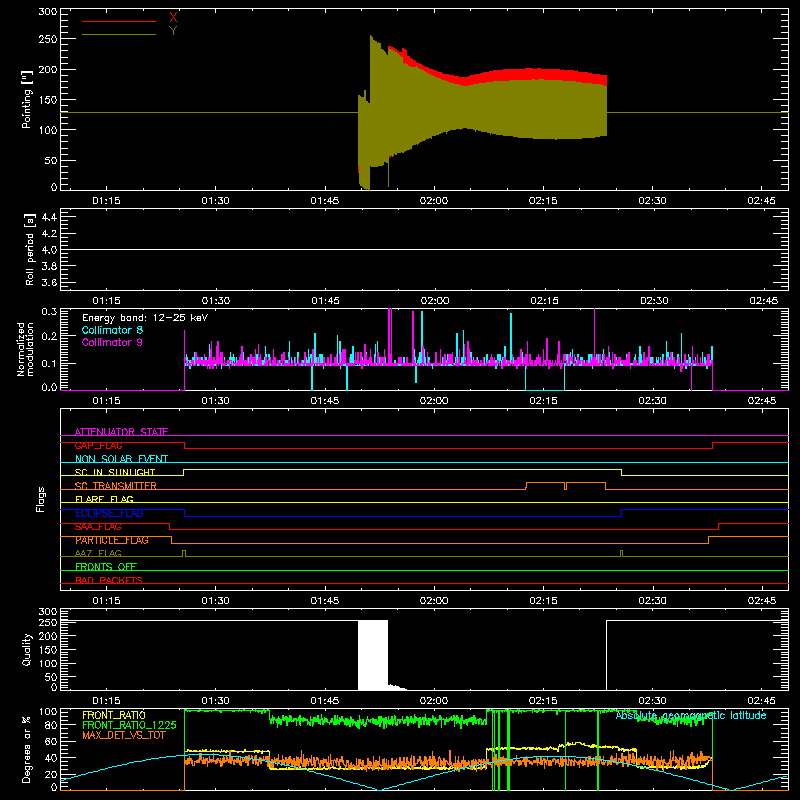Click the green FRONT_RATIO_1225 legend entry
This screenshot has height=800, width=800.
pos(129,725)
